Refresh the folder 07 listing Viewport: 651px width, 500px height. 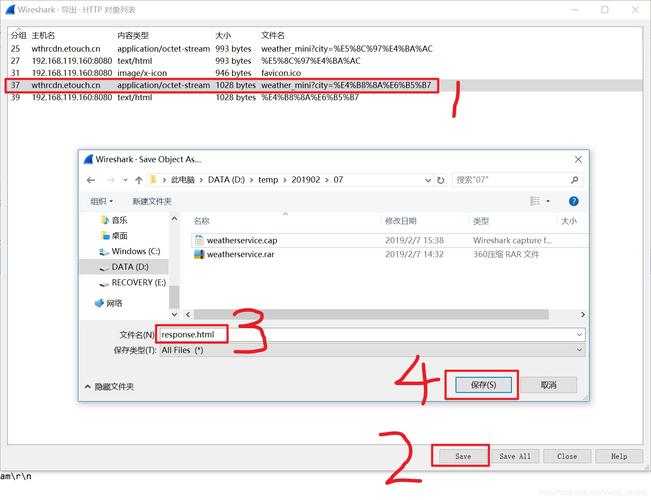[441, 180]
